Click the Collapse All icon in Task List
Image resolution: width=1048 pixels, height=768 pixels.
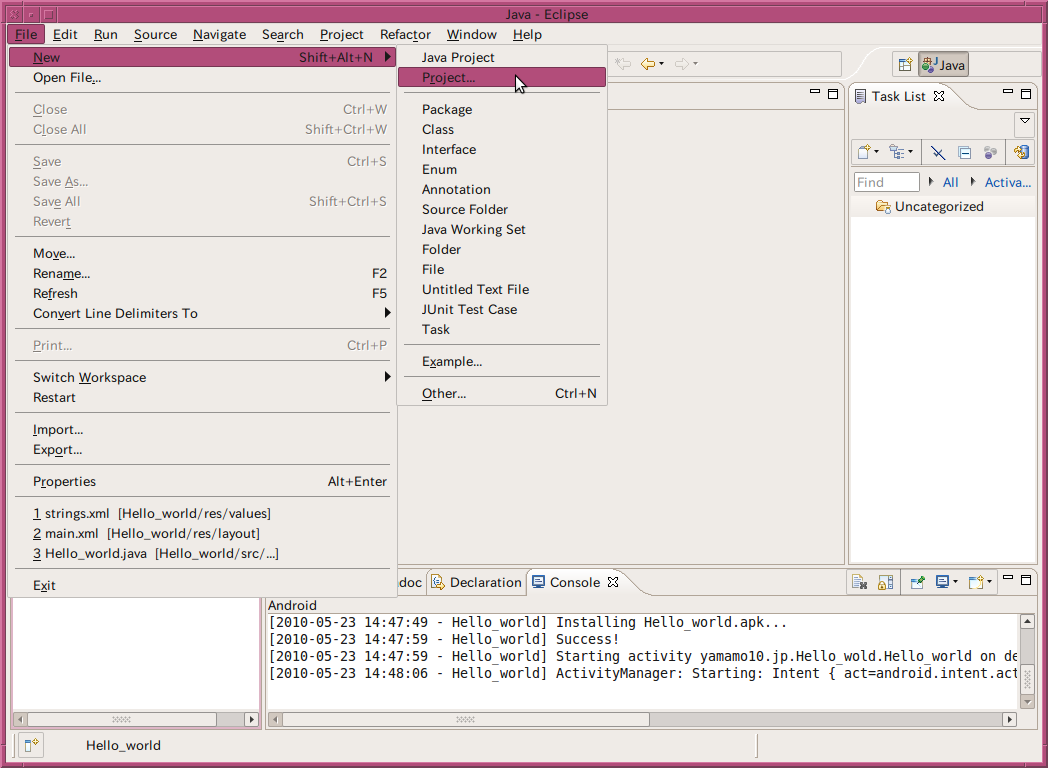coord(964,153)
